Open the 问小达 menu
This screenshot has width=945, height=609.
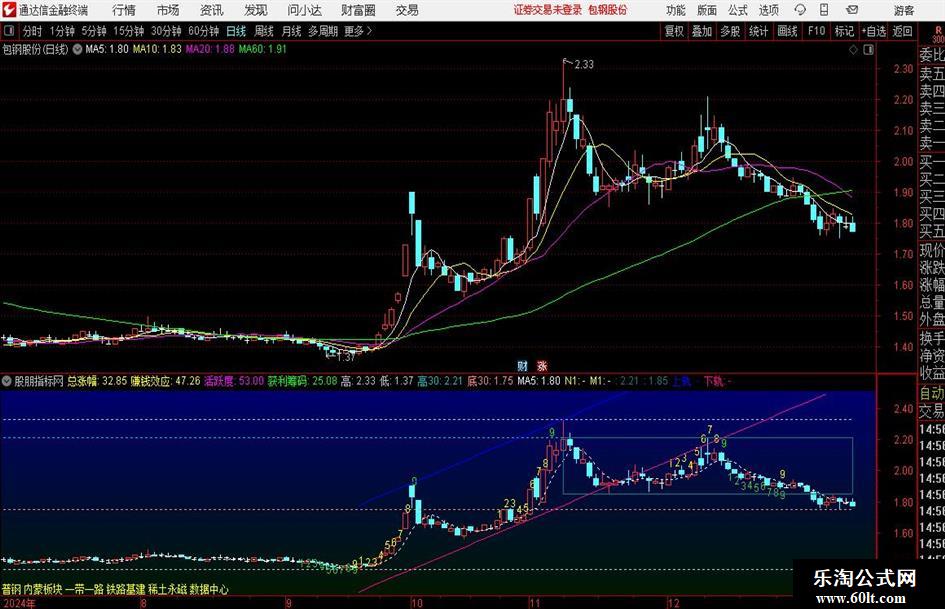[304, 10]
